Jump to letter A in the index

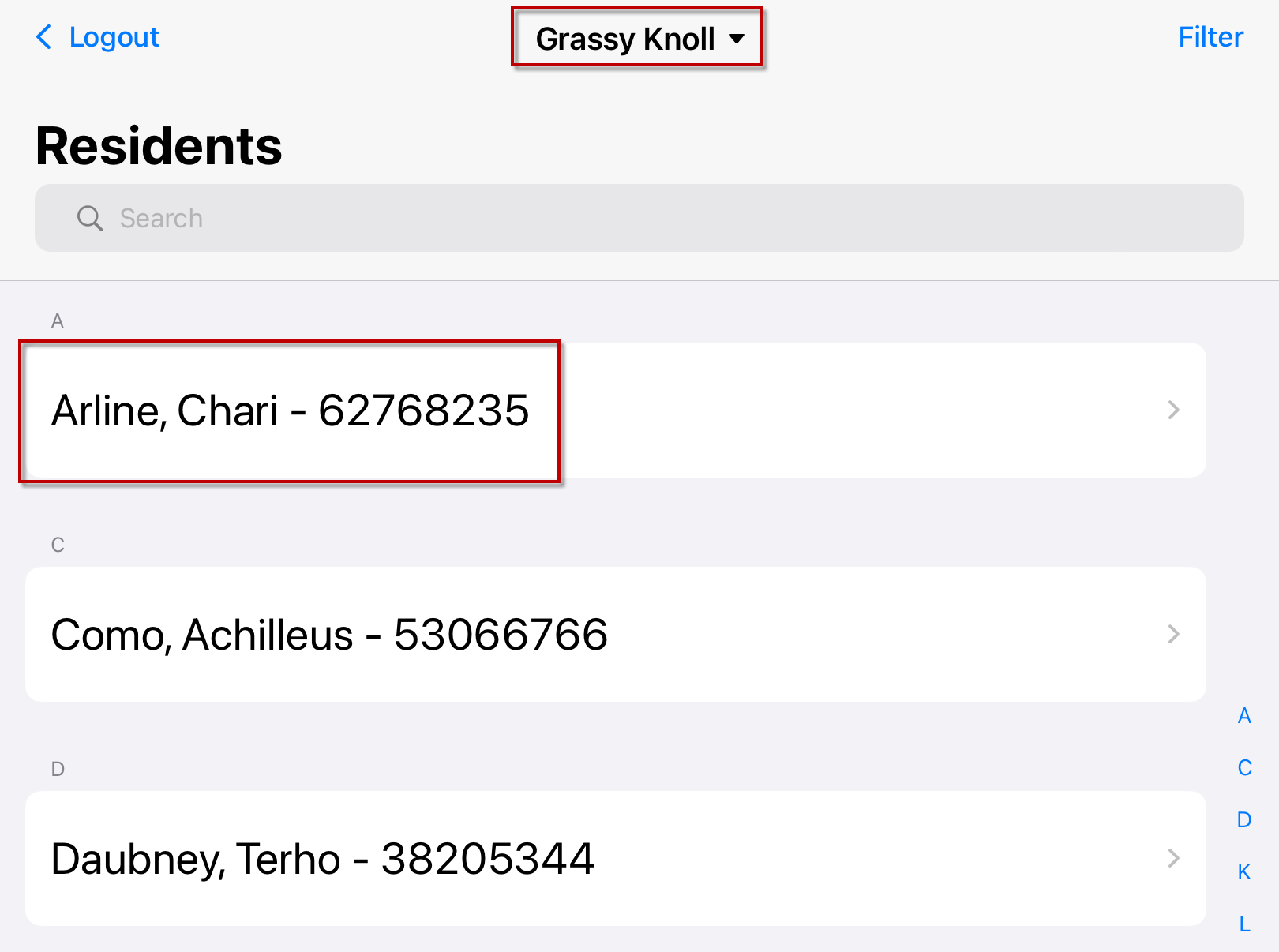(1244, 716)
